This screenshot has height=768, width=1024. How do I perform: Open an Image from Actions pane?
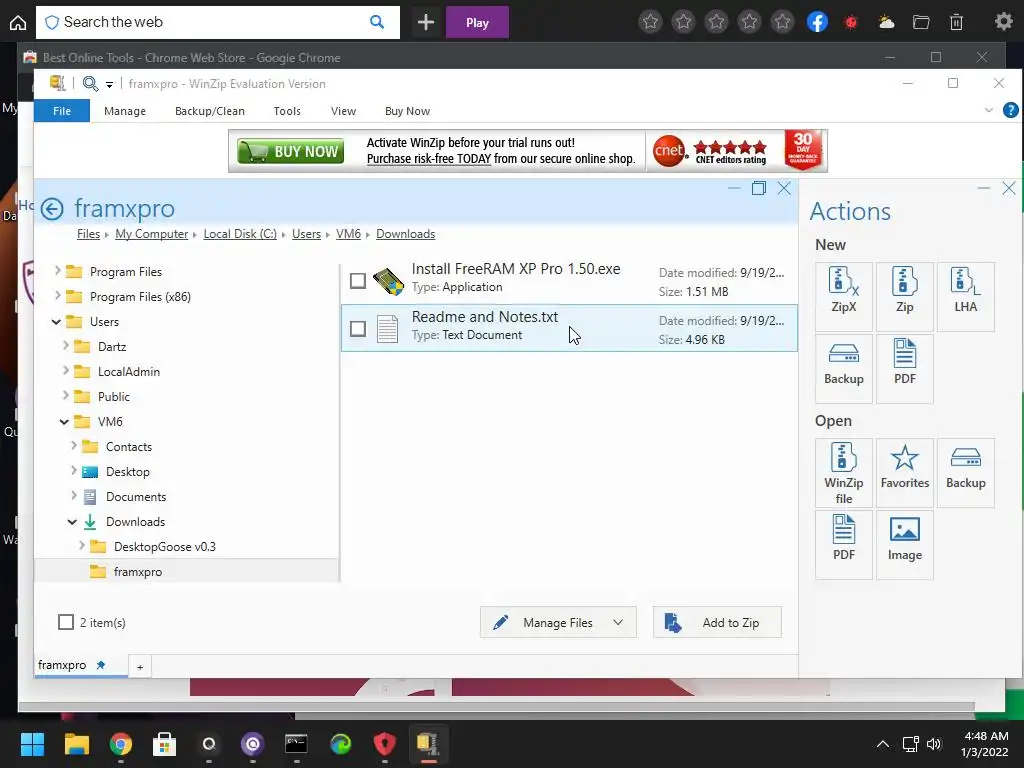[x=904, y=545]
